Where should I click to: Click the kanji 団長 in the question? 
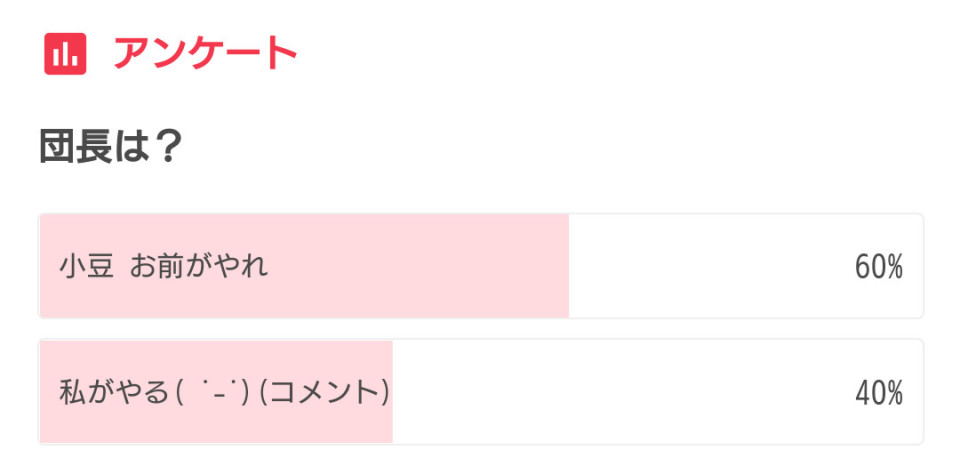point(75,148)
